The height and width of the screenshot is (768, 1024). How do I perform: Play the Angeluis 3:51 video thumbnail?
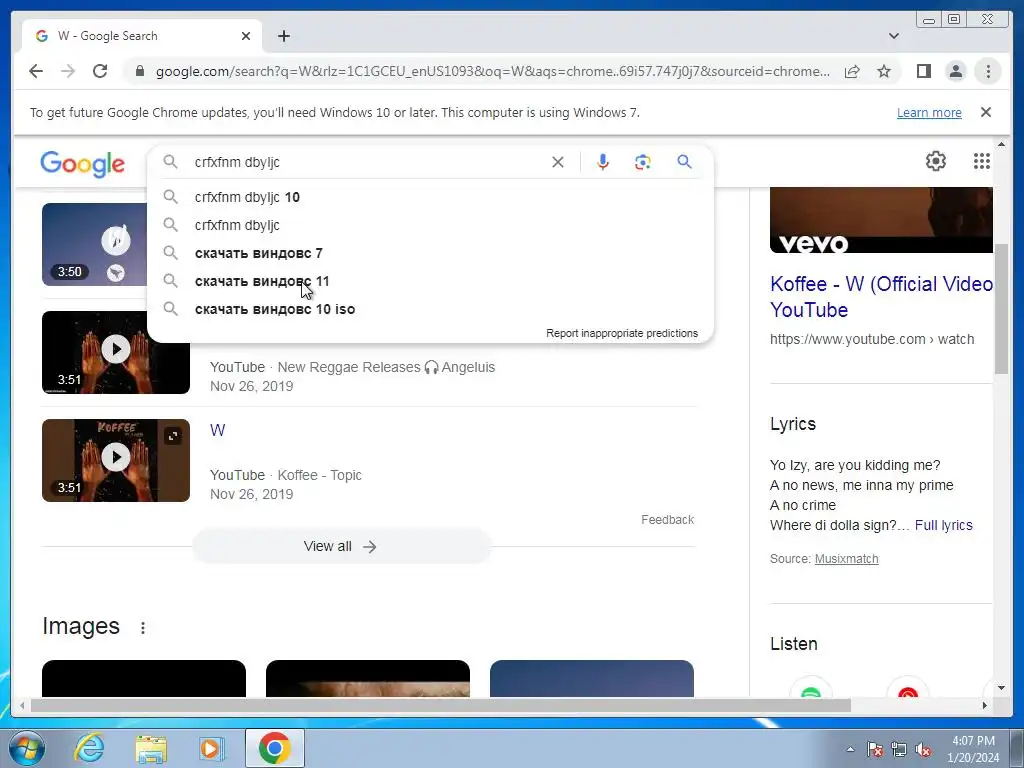coord(116,352)
